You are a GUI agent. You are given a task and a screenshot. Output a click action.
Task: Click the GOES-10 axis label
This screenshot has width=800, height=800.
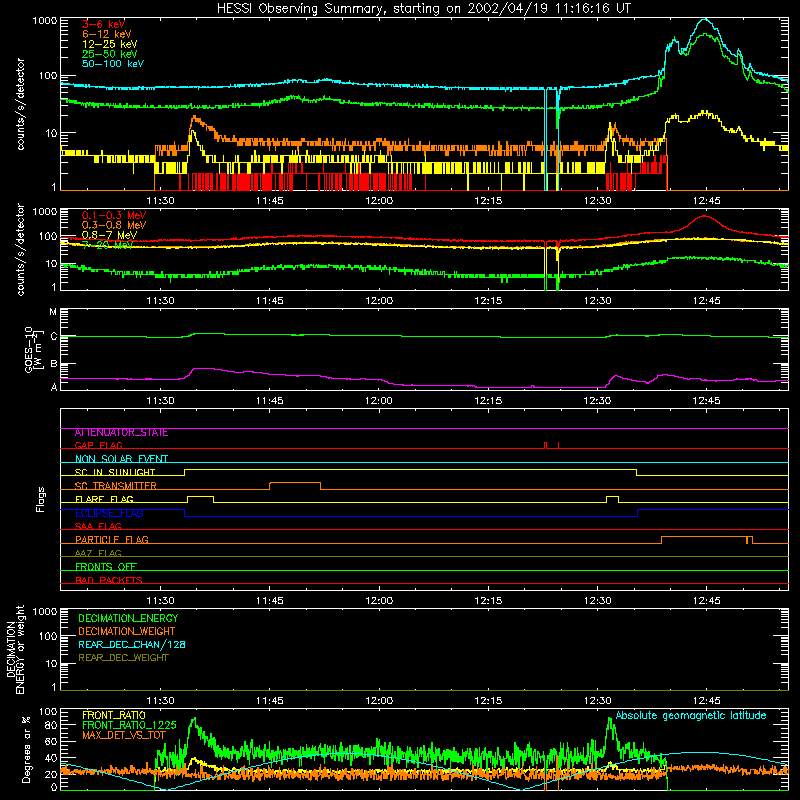point(29,349)
